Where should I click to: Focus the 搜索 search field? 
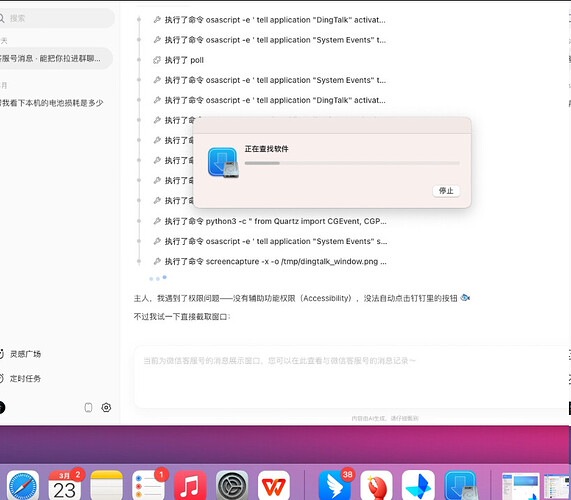pyautogui.click(x=56, y=18)
